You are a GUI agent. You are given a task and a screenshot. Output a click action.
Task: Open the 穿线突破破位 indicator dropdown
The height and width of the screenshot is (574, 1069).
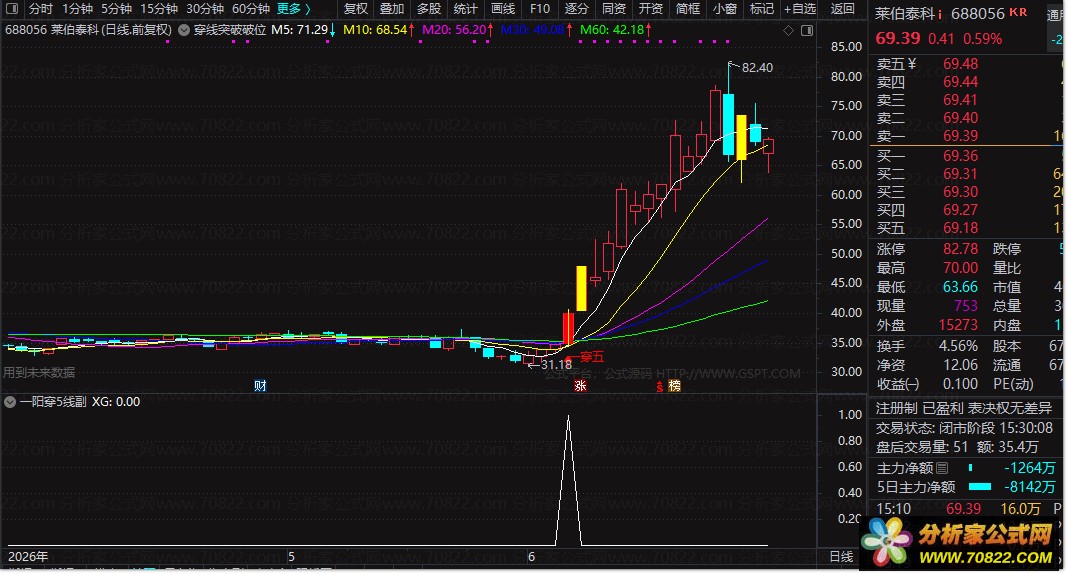[184, 30]
